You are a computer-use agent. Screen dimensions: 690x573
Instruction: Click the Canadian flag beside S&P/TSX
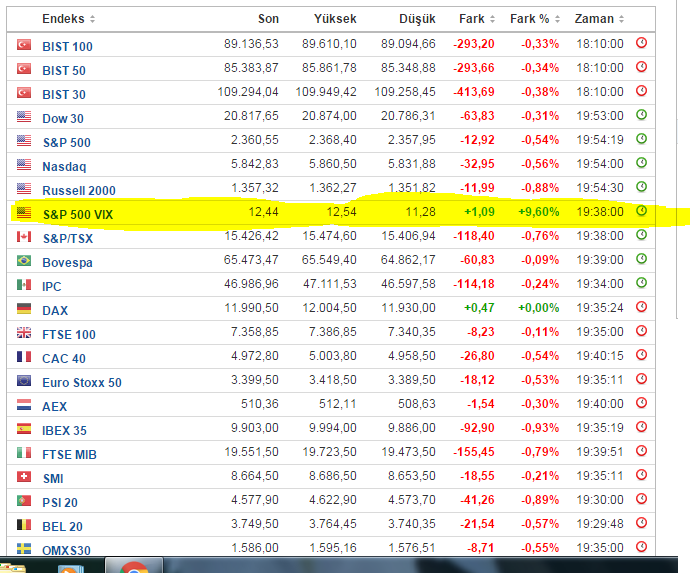point(24,237)
